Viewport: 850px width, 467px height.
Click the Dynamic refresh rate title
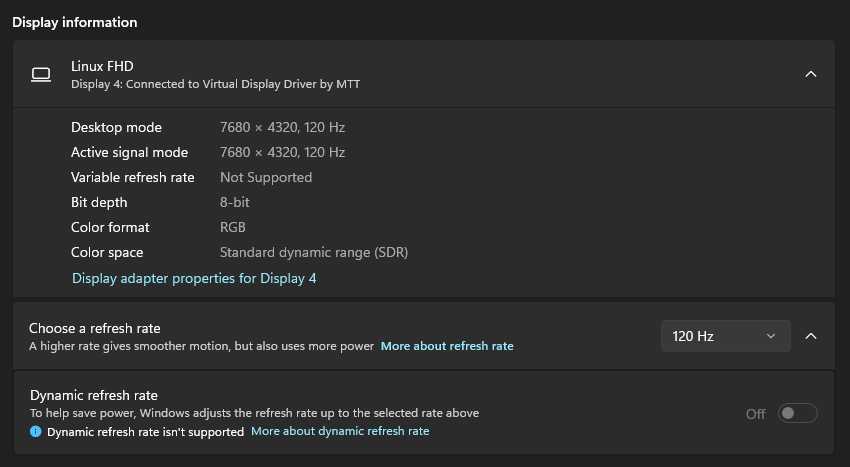click(x=93, y=395)
